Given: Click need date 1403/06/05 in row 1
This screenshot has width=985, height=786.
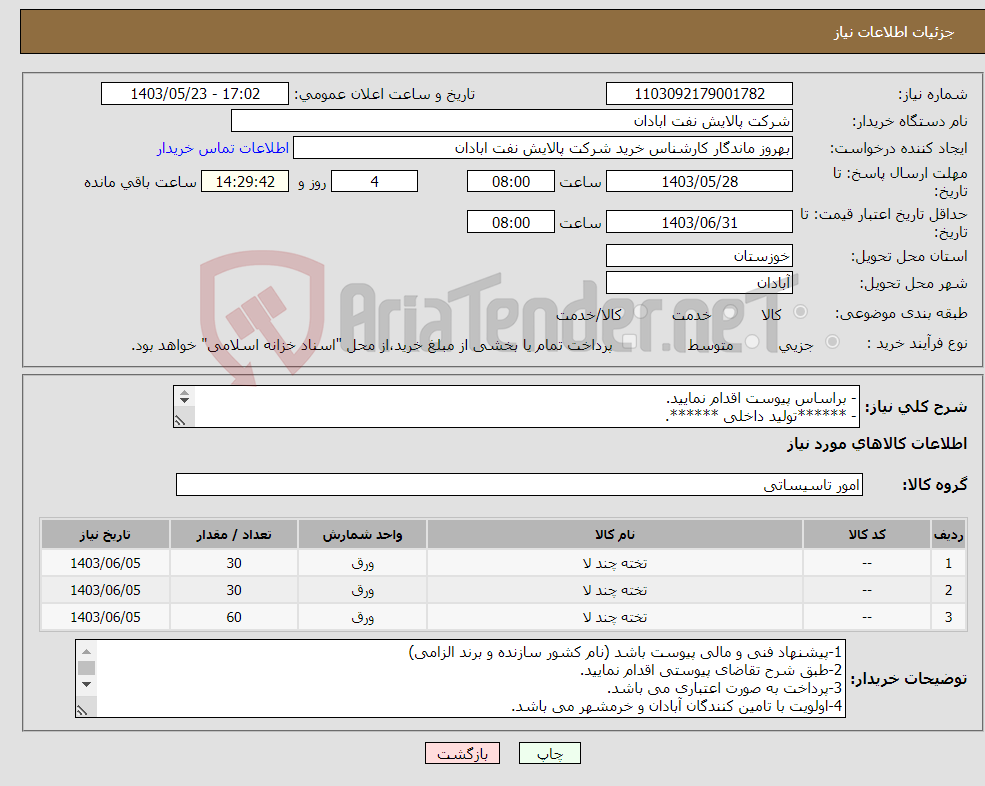Looking at the screenshot, I should click(x=105, y=564).
